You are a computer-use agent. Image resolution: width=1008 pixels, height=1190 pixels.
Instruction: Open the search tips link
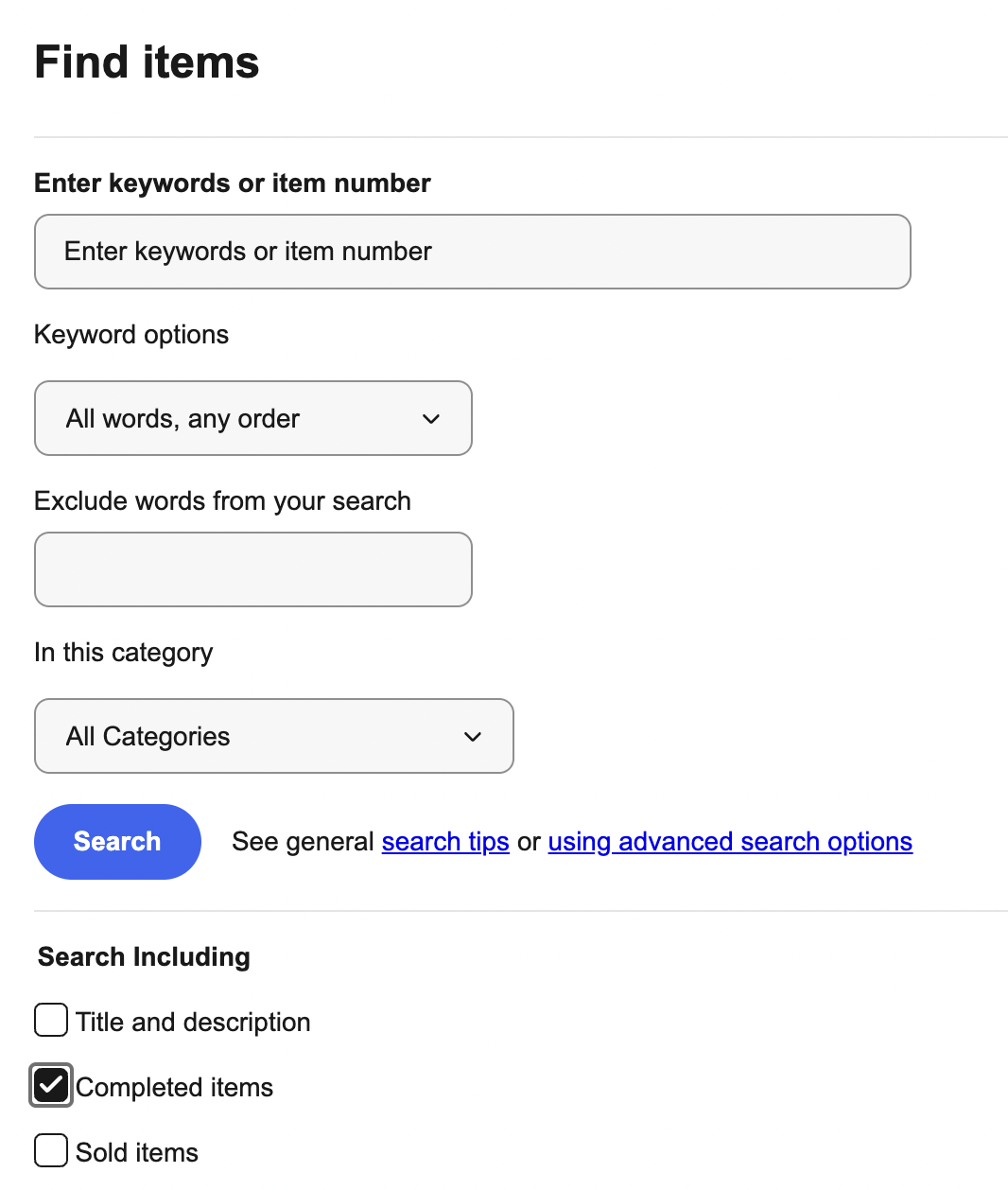(445, 842)
